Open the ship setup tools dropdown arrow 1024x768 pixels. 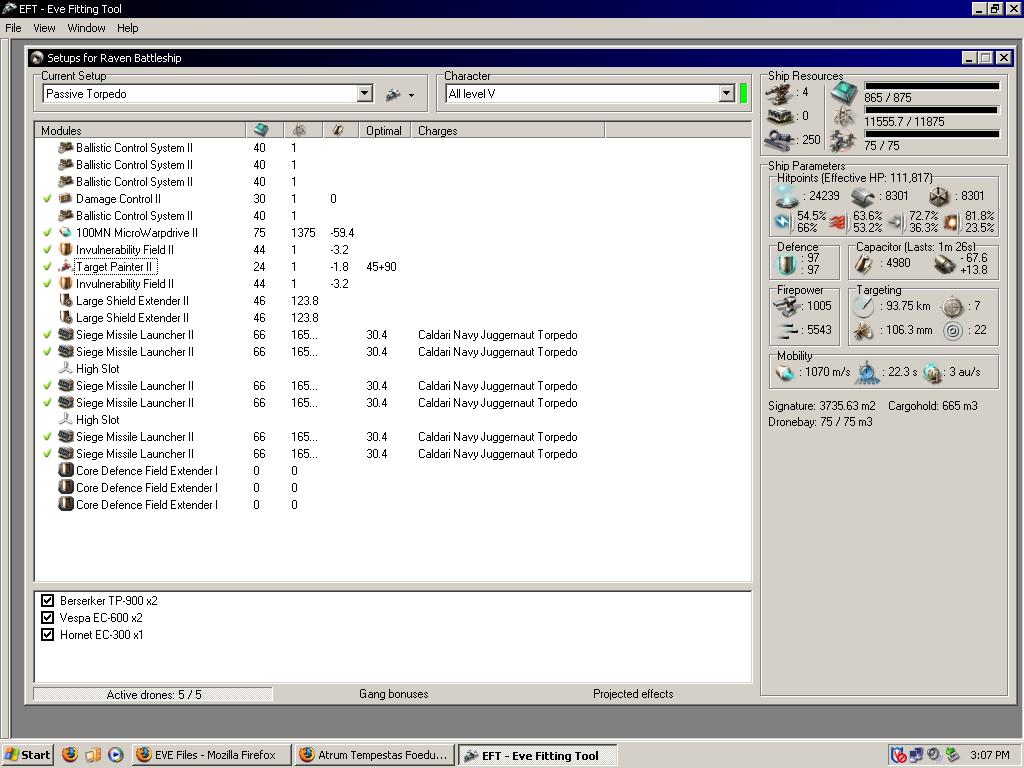411,95
